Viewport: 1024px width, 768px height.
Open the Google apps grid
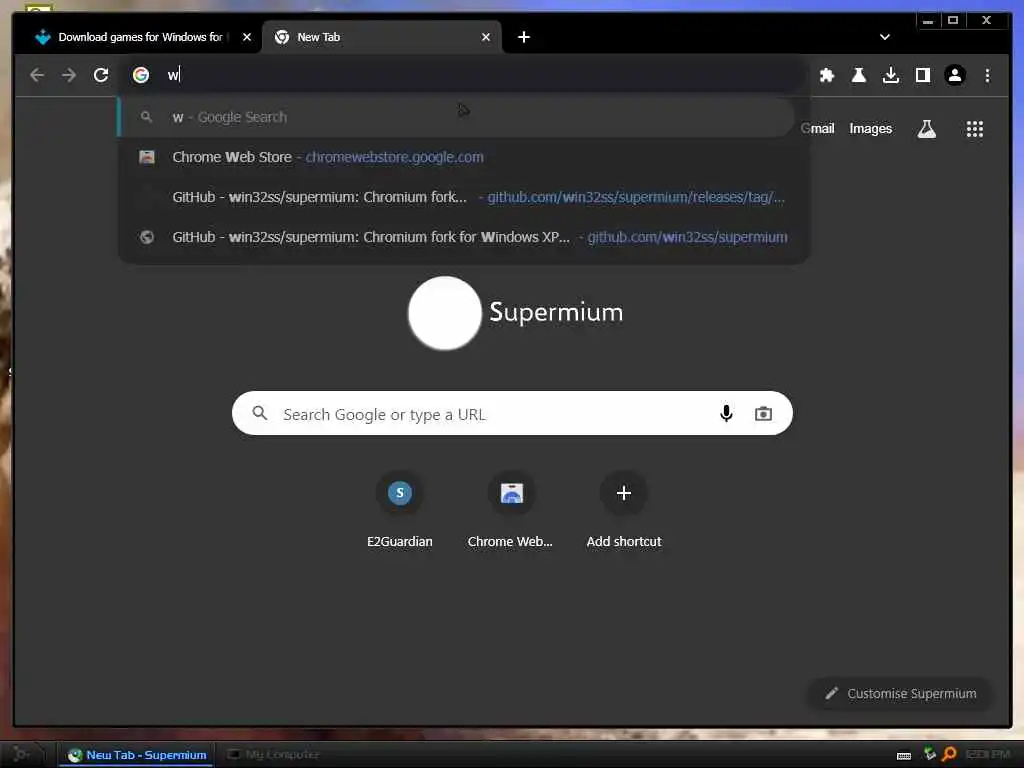coord(974,129)
